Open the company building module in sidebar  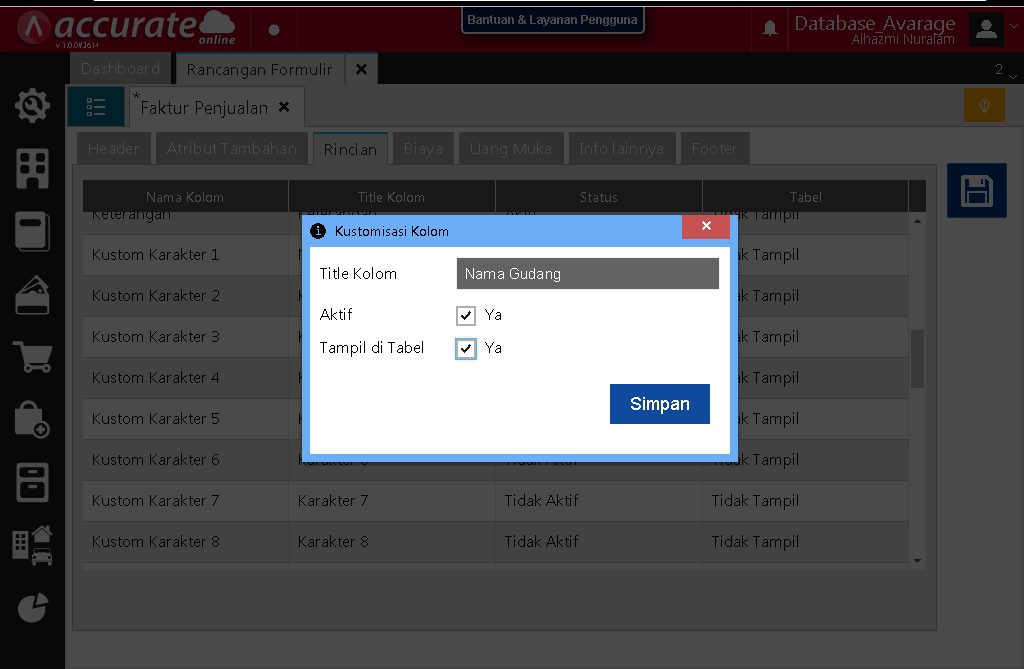(x=33, y=169)
